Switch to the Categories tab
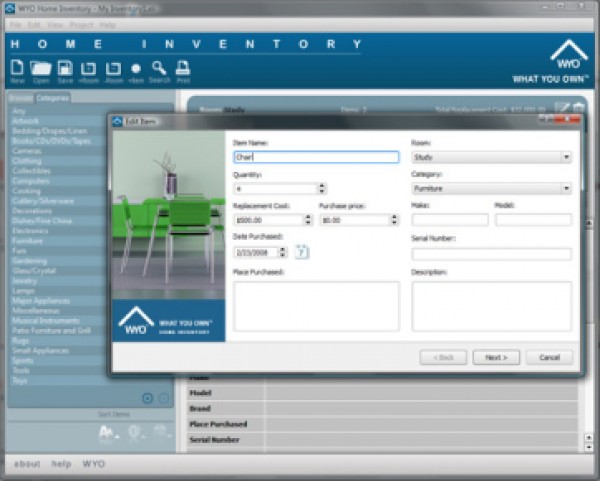Viewport: 600px width, 481px height. [52, 98]
